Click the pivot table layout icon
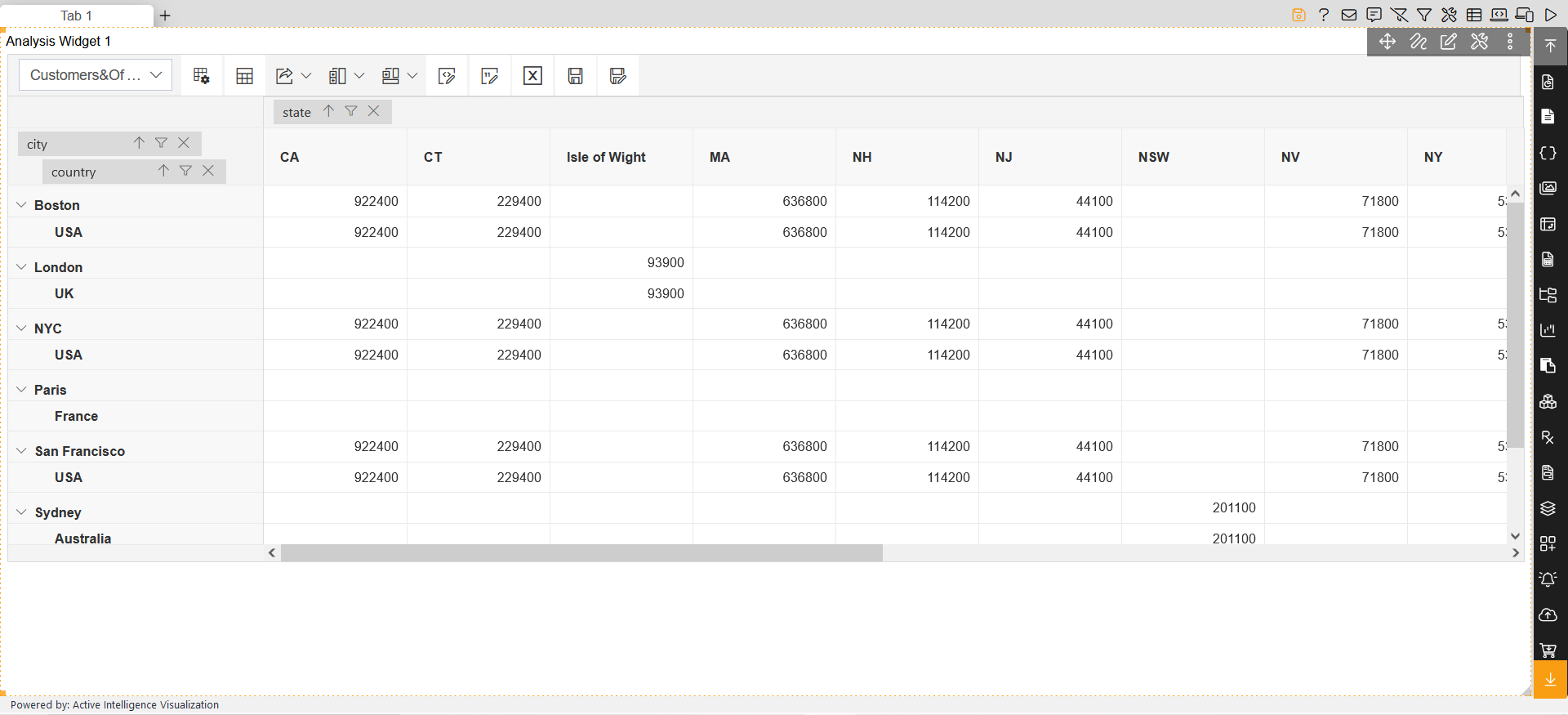 pyautogui.click(x=244, y=76)
